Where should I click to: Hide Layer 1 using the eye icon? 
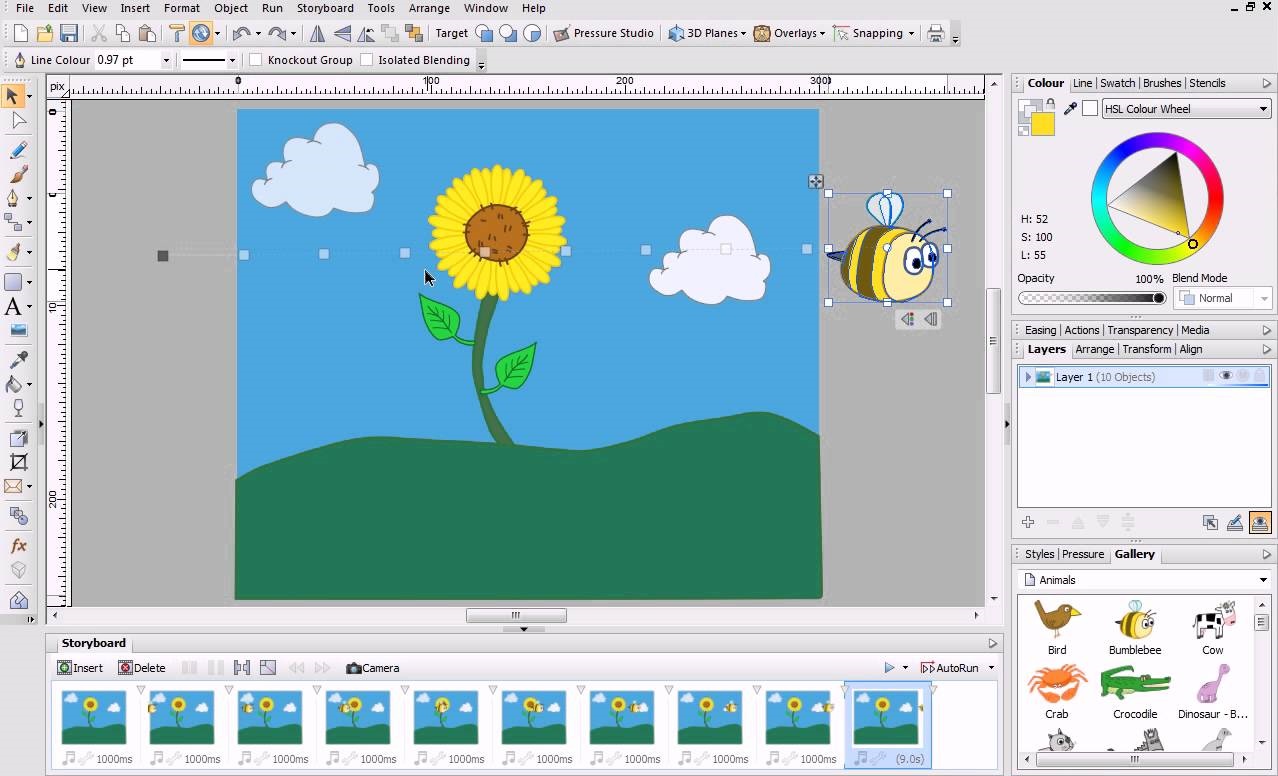(1225, 376)
